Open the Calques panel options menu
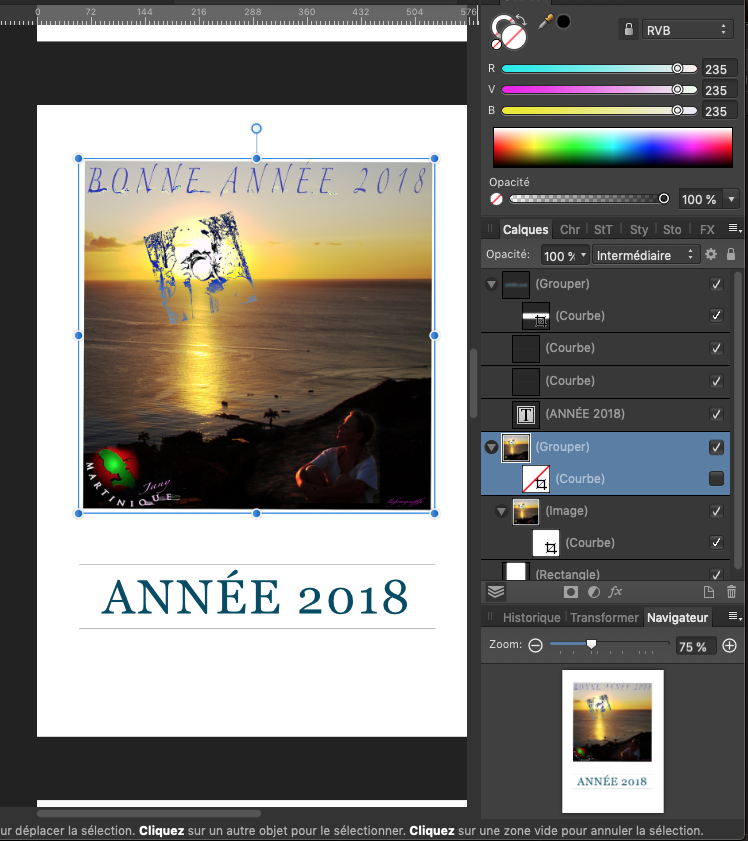 pos(735,228)
